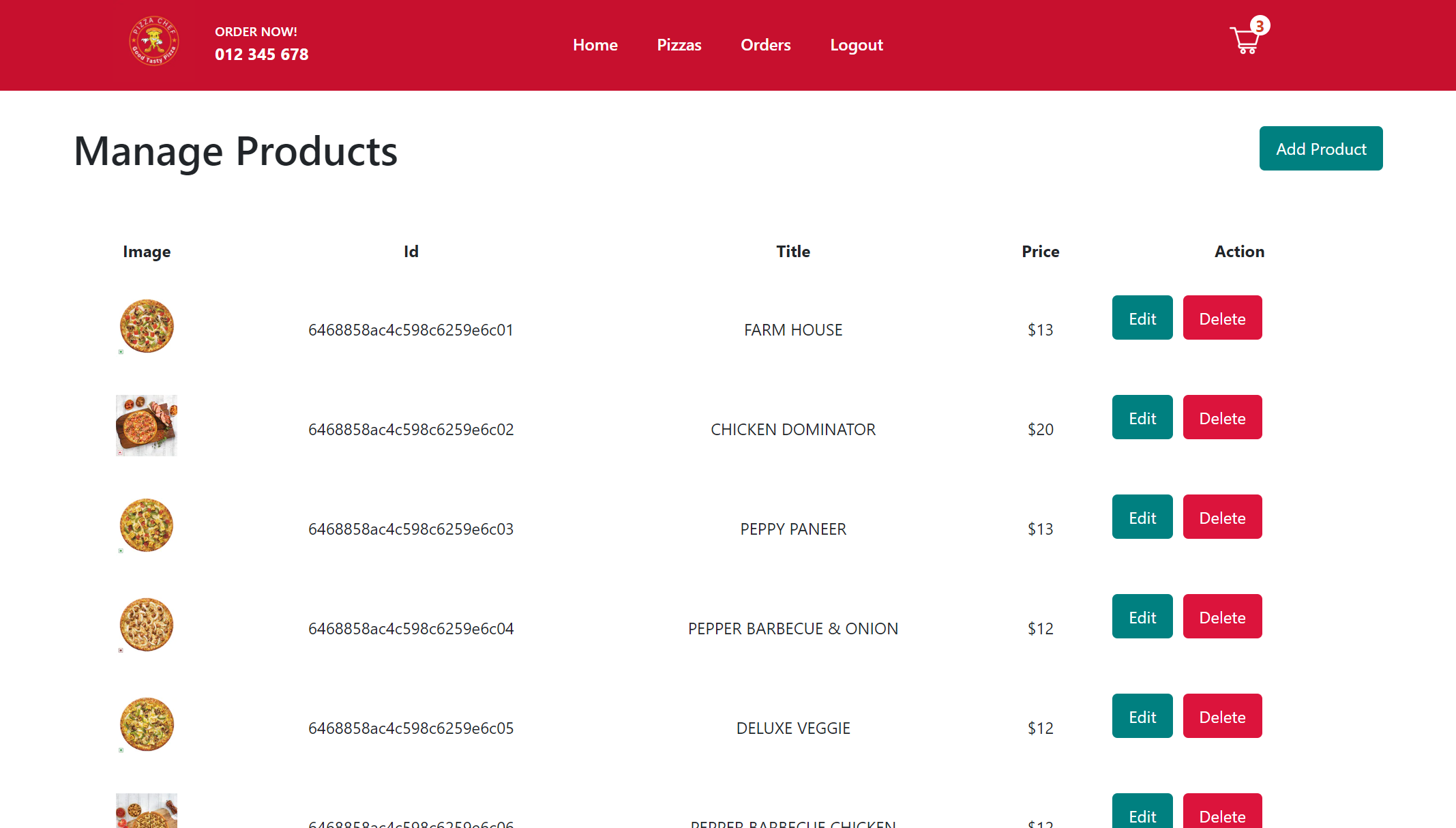
Task: Delete the CHICKEN DOMINATOR product
Action: (x=1222, y=417)
